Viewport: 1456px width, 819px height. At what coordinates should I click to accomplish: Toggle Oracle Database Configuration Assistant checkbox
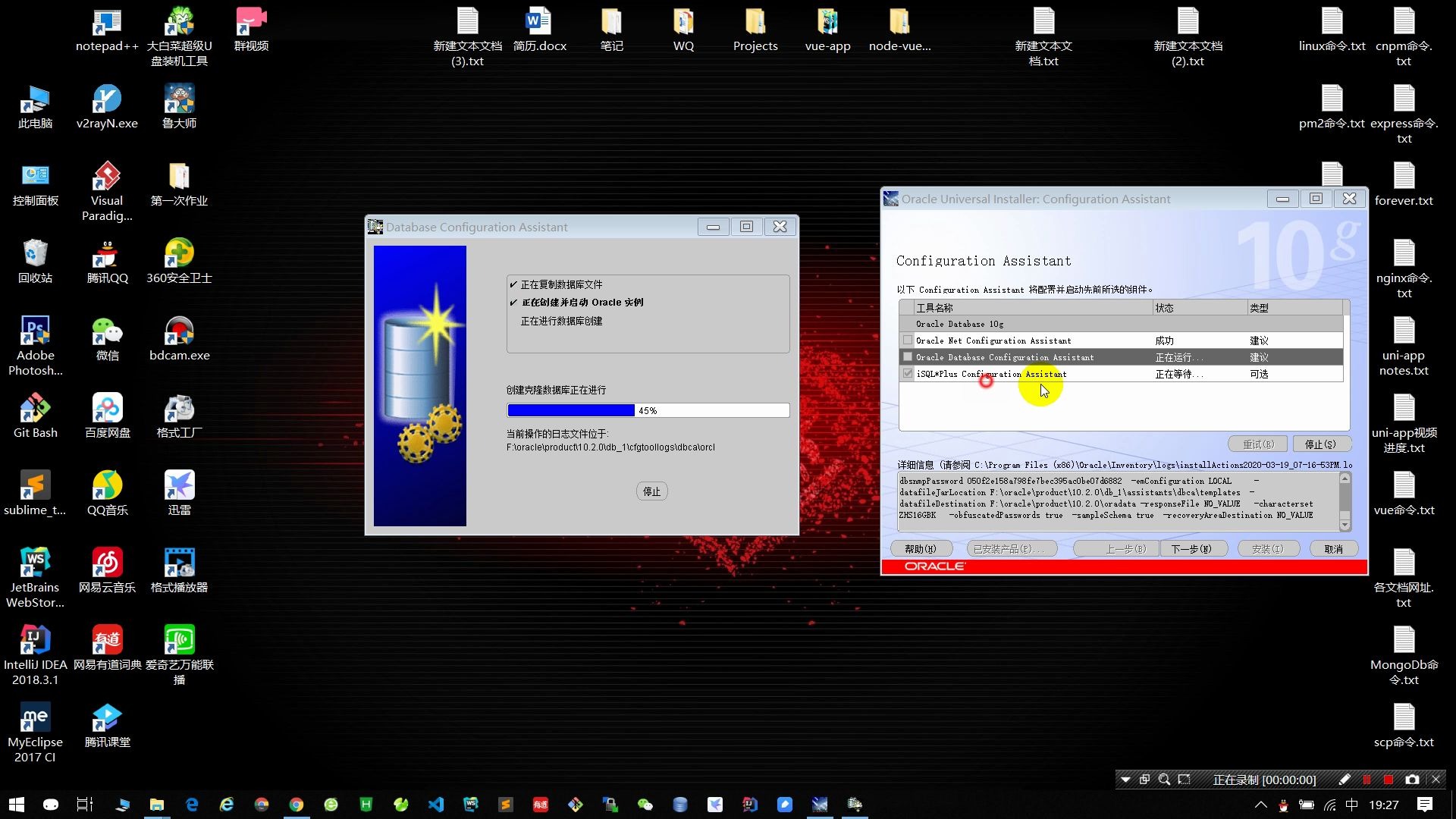click(x=908, y=357)
